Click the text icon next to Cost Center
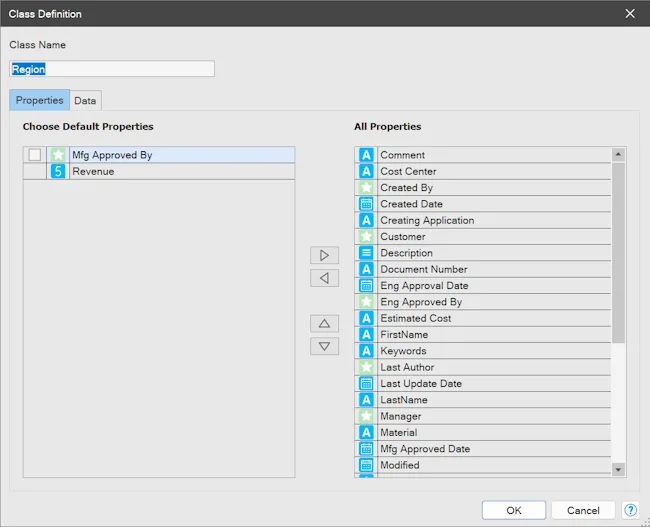The width and height of the screenshot is (650, 527). 366,171
